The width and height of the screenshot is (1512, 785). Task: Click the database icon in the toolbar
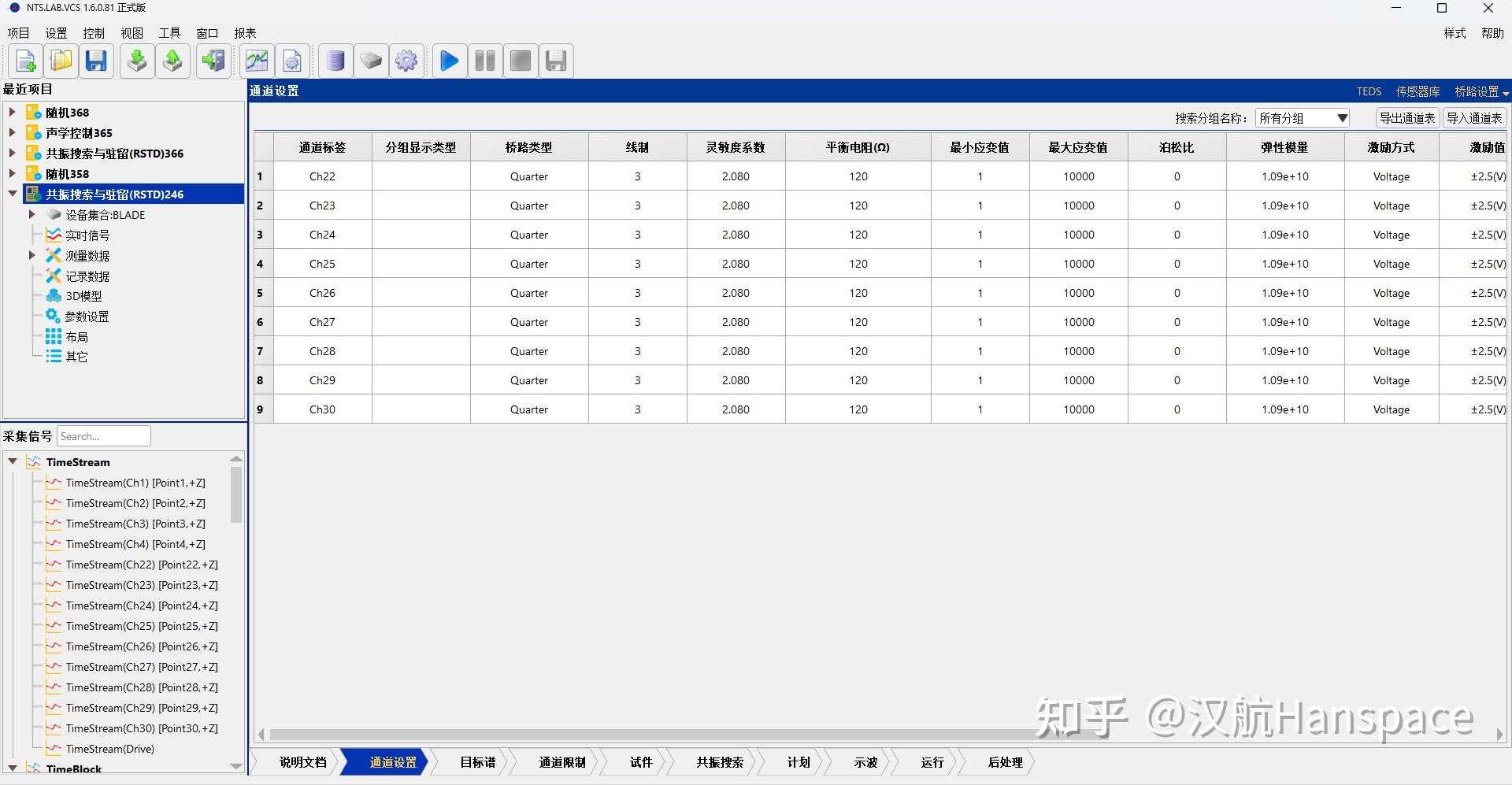click(335, 61)
